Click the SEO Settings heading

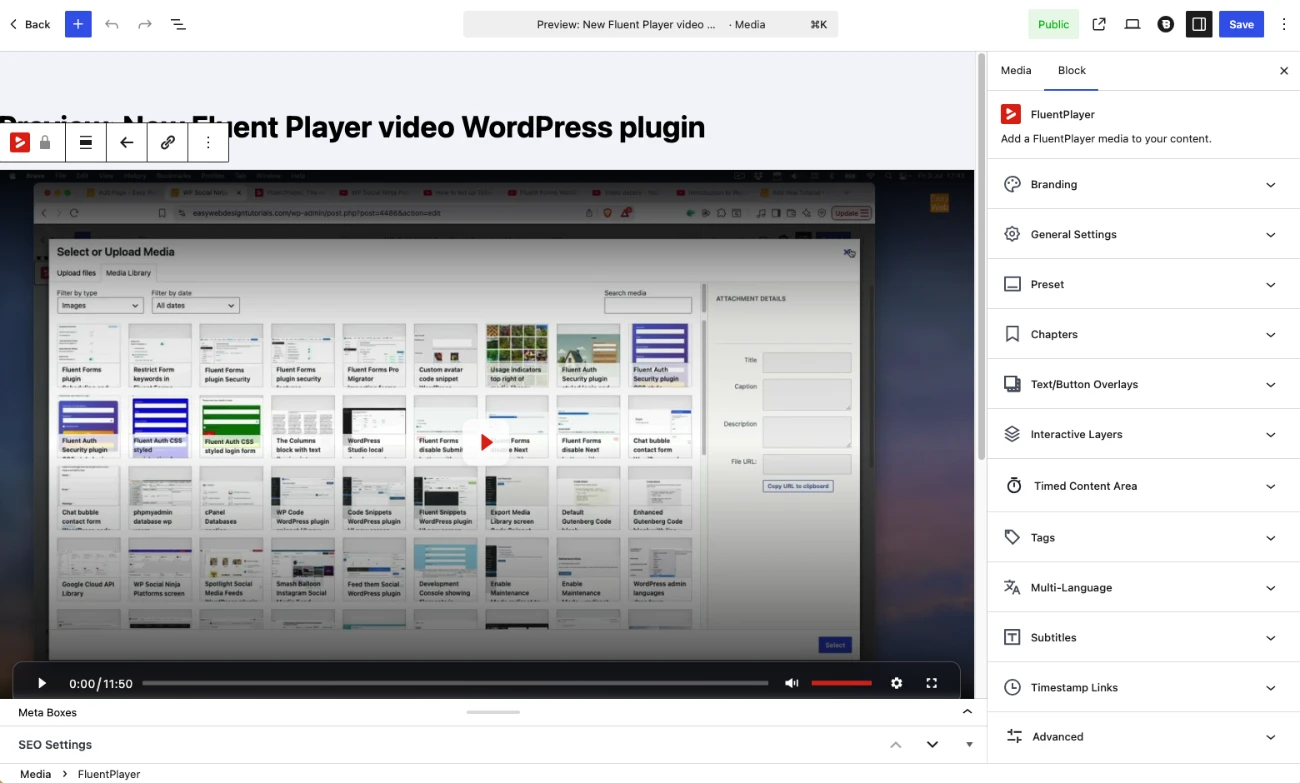(55, 745)
